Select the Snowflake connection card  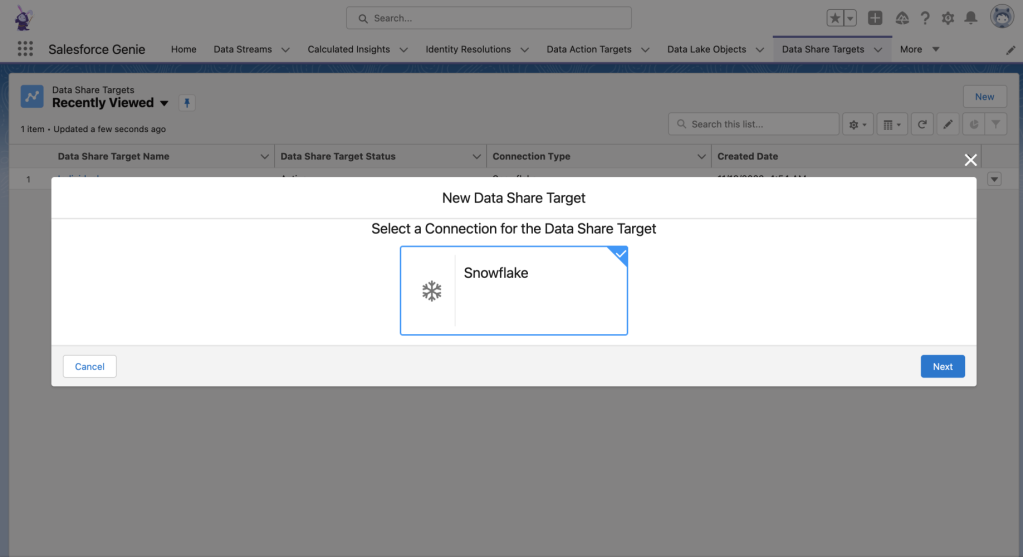tap(514, 290)
